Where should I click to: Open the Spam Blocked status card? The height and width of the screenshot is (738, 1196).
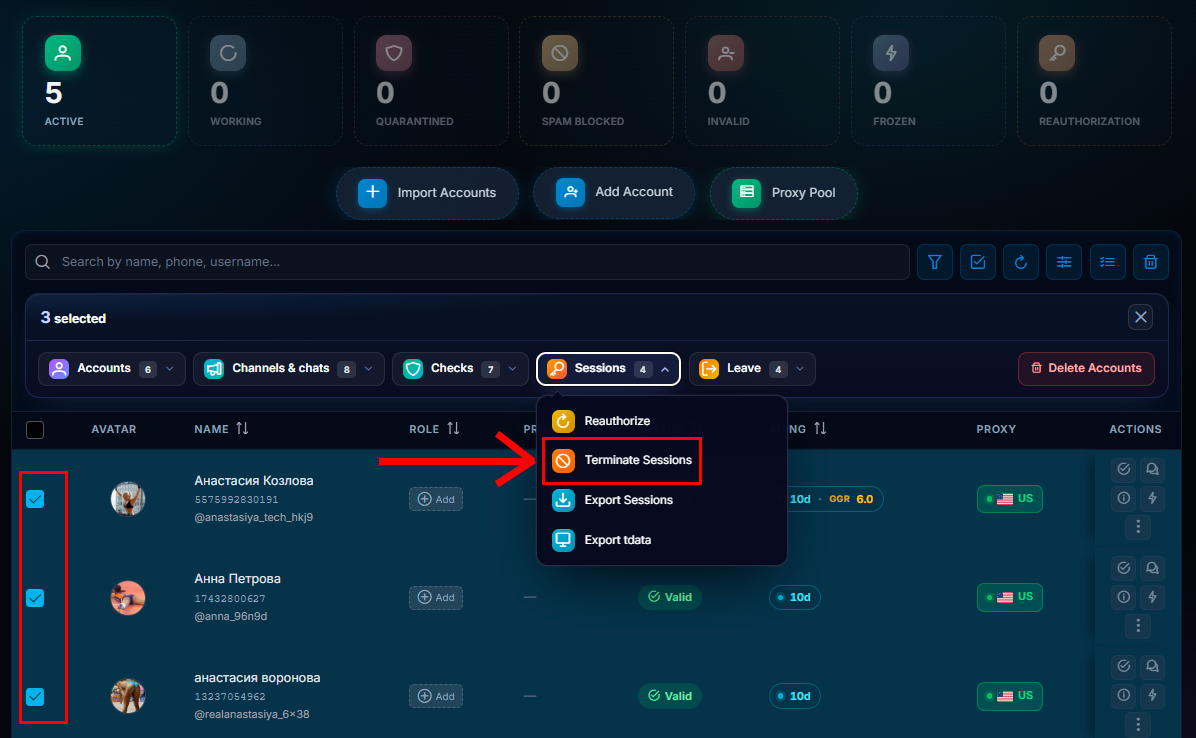tap(596, 81)
